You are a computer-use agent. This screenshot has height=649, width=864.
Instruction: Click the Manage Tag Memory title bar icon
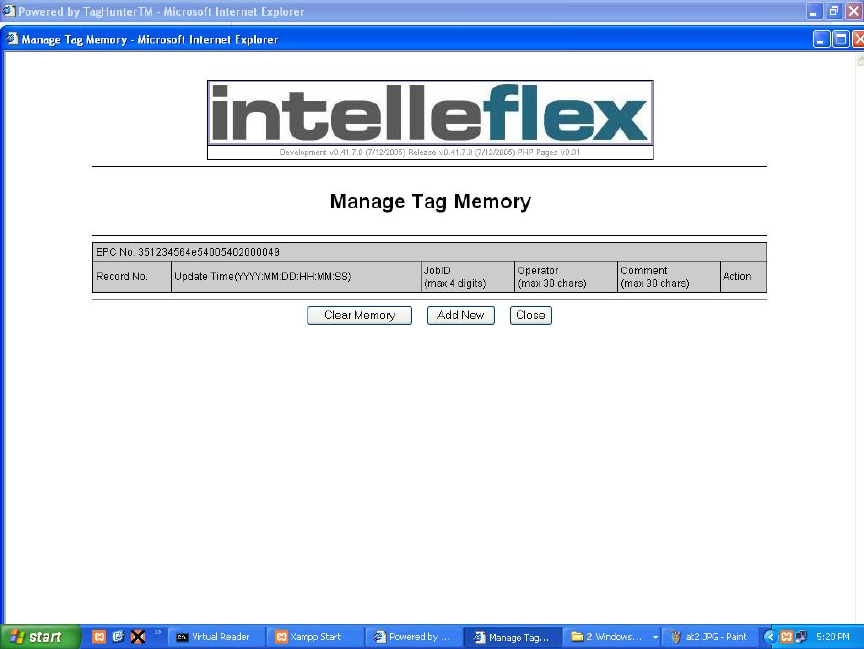(12, 39)
